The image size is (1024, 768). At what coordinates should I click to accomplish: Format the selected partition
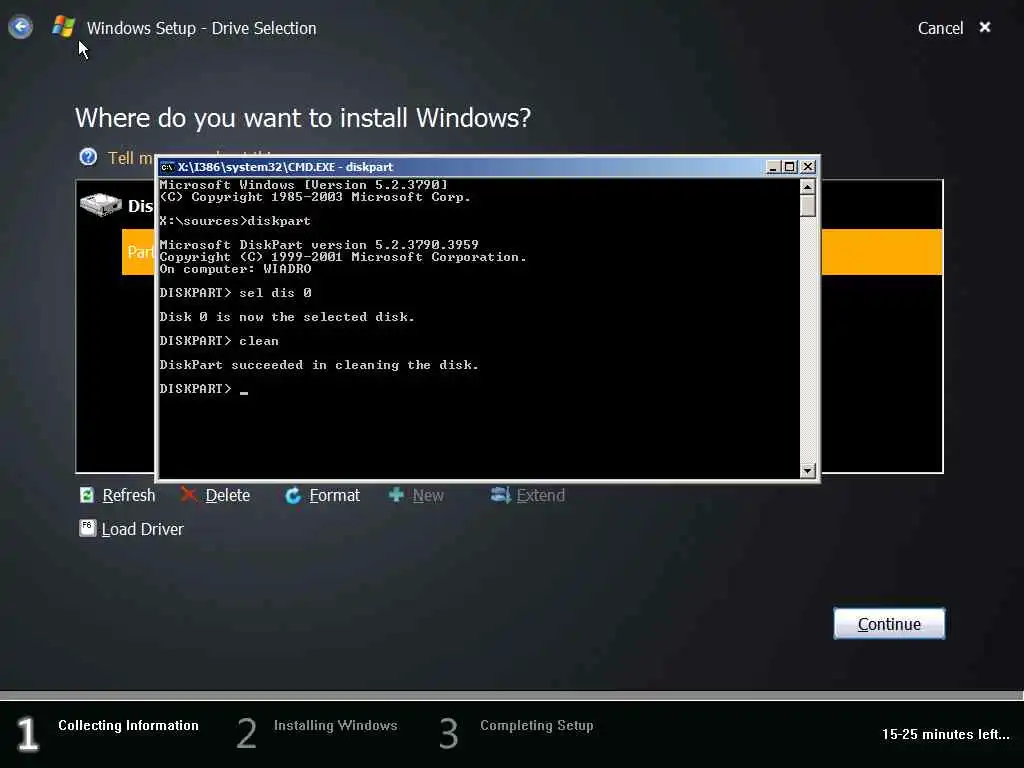pyautogui.click(x=334, y=496)
